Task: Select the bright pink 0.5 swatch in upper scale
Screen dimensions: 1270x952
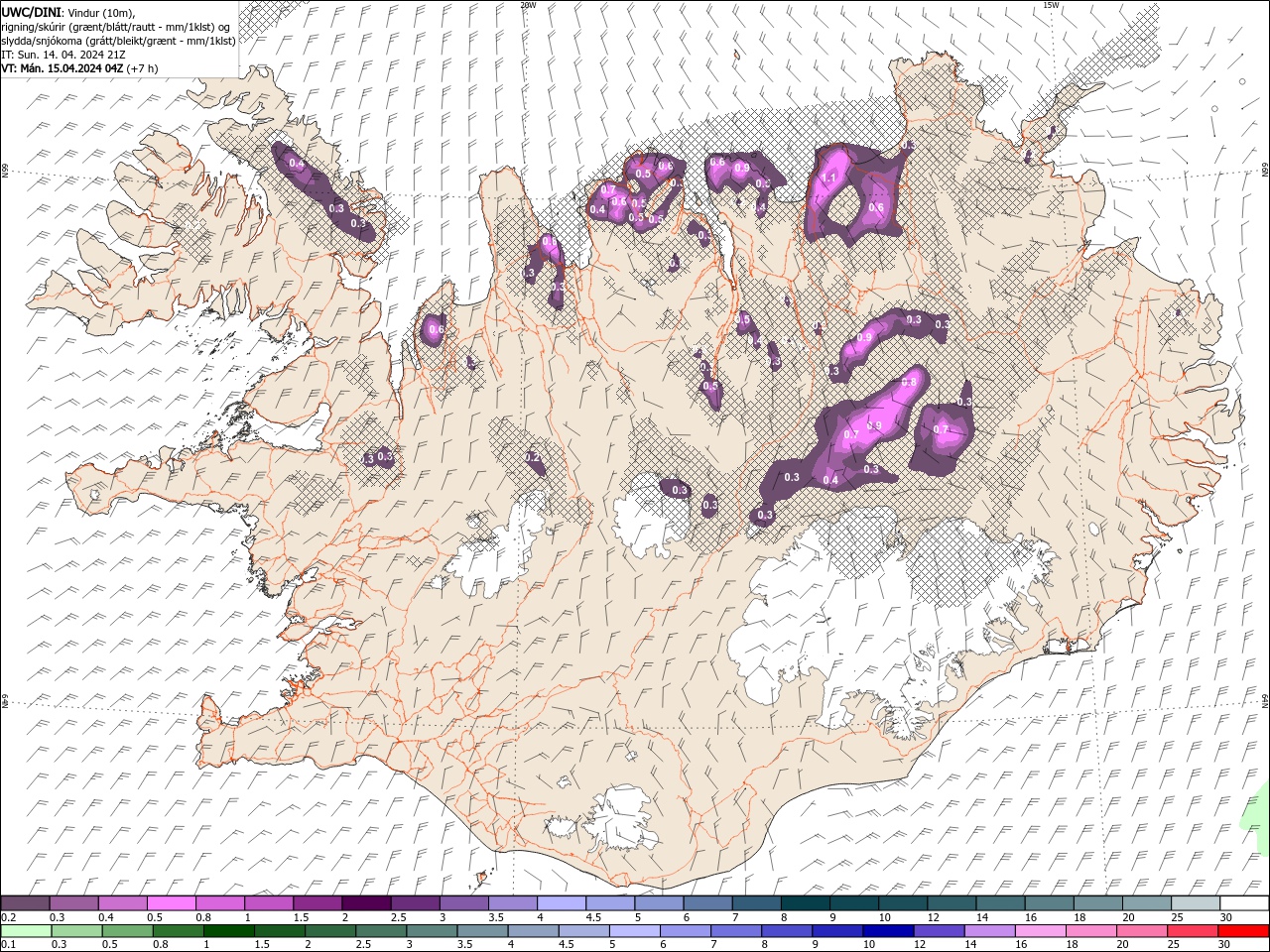Action: (173, 903)
